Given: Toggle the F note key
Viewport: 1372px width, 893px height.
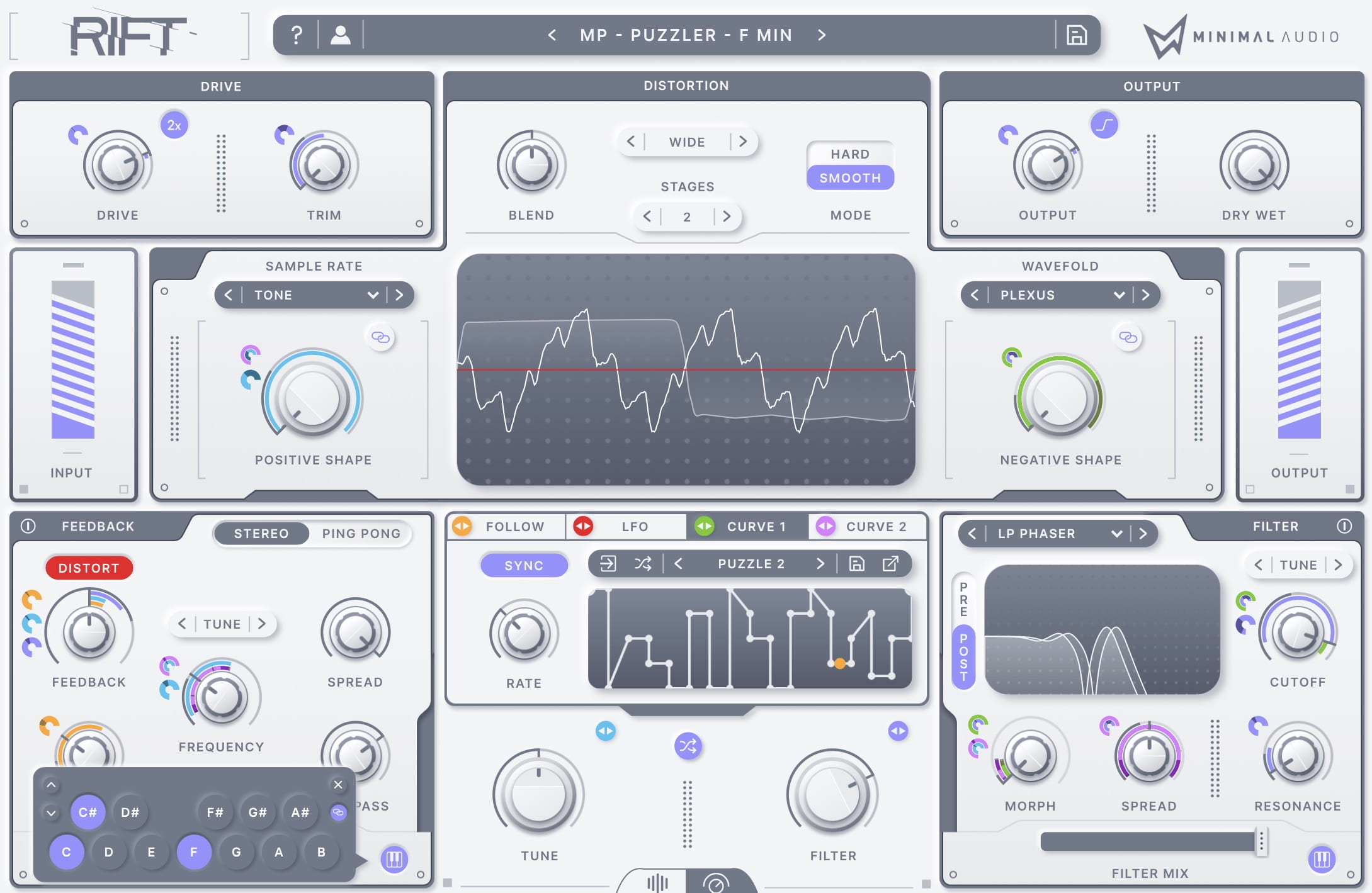Looking at the screenshot, I should coord(193,852).
